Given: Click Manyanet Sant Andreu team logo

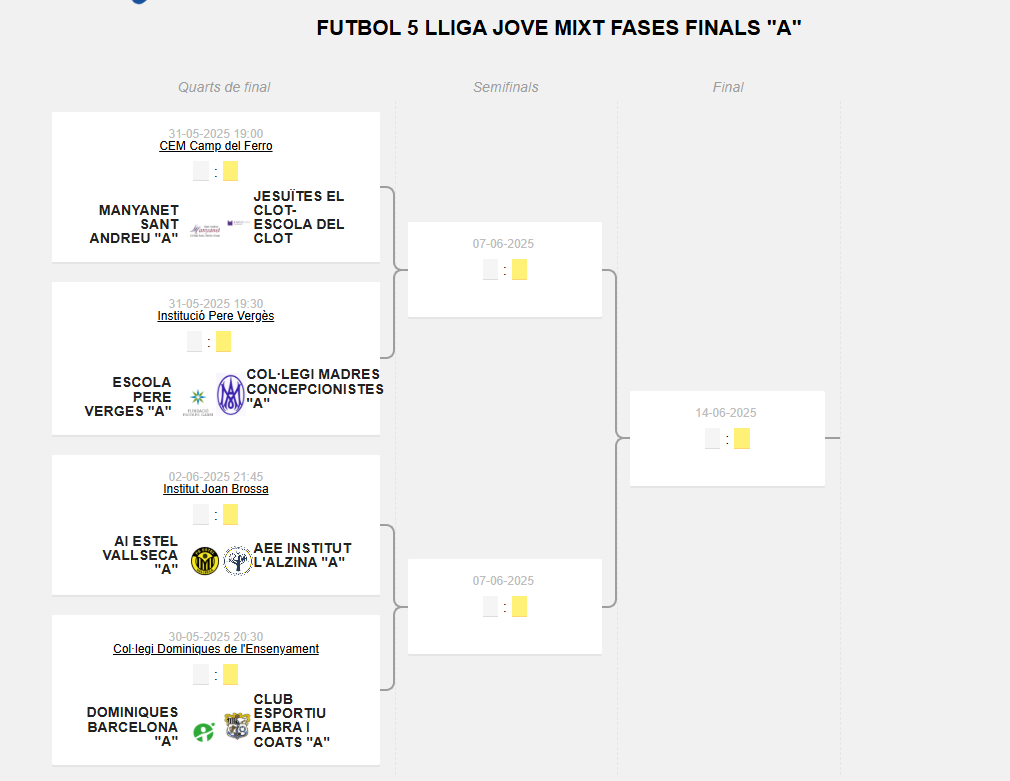Looking at the screenshot, I should 205,230.
